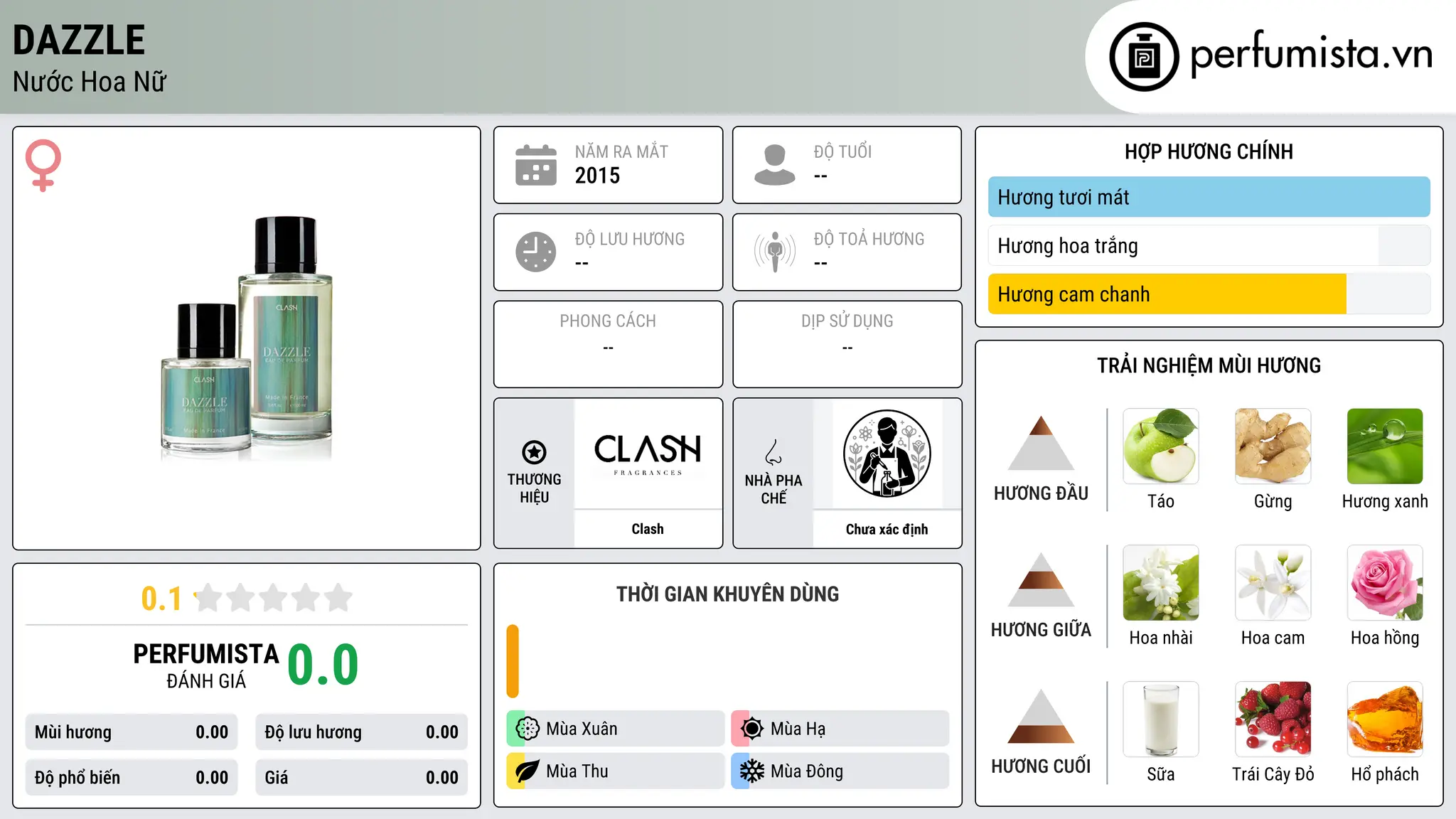
Task: Click the Hương hoa trắng accord bar
Action: (x=1209, y=245)
